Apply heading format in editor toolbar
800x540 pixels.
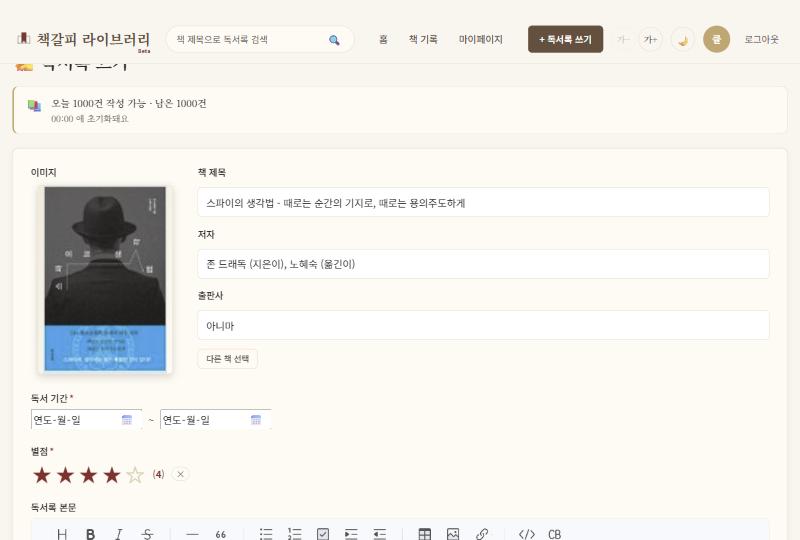coord(62,534)
